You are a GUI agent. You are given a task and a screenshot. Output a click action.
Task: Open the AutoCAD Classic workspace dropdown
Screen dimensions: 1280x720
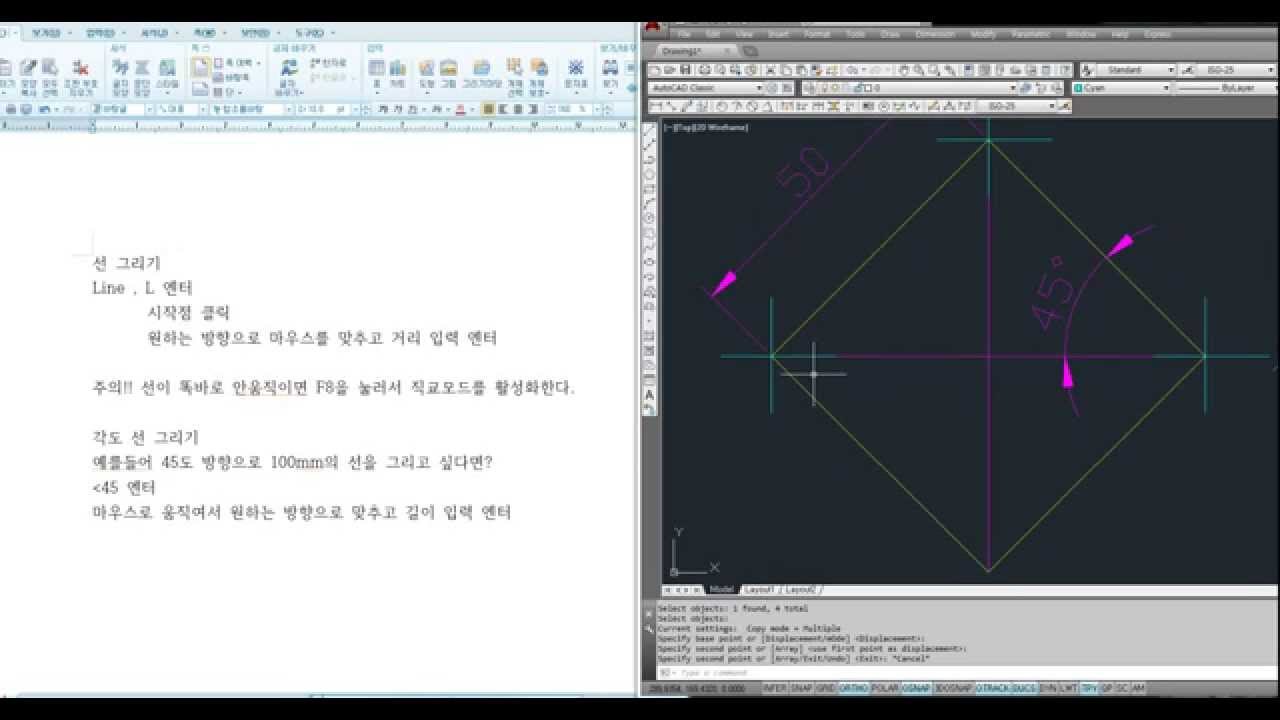coord(705,88)
